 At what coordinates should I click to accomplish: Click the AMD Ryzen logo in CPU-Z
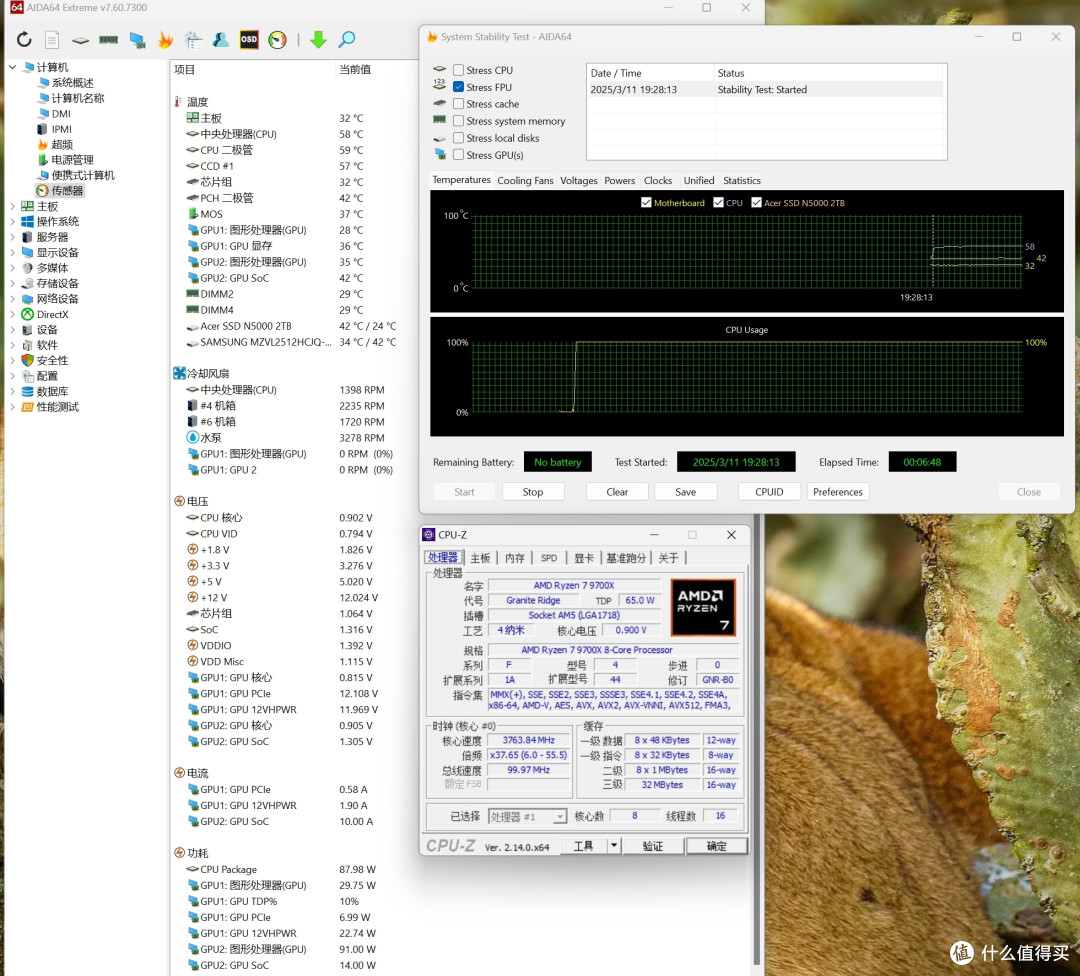(x=703, y=607)
